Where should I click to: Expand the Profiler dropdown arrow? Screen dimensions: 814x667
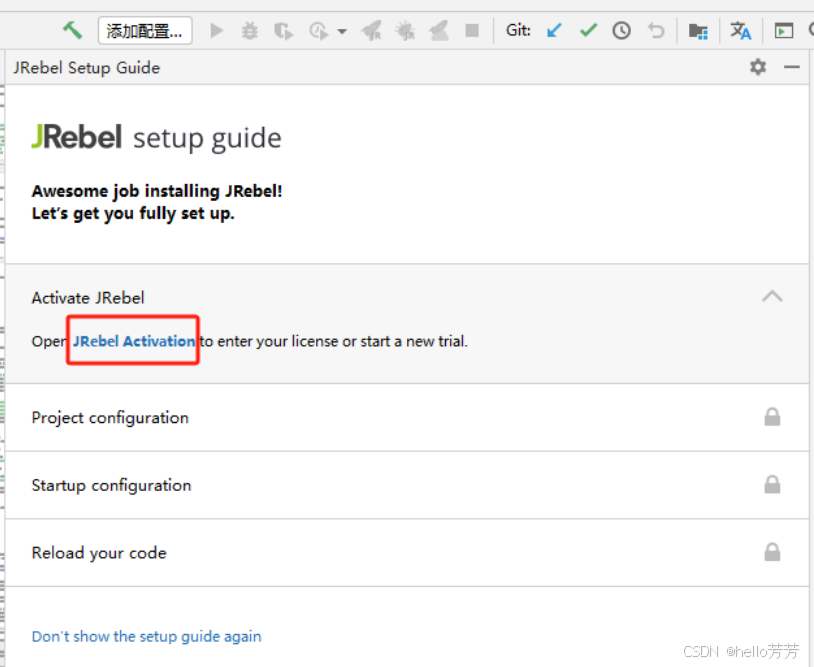click(x=342, y=32)
